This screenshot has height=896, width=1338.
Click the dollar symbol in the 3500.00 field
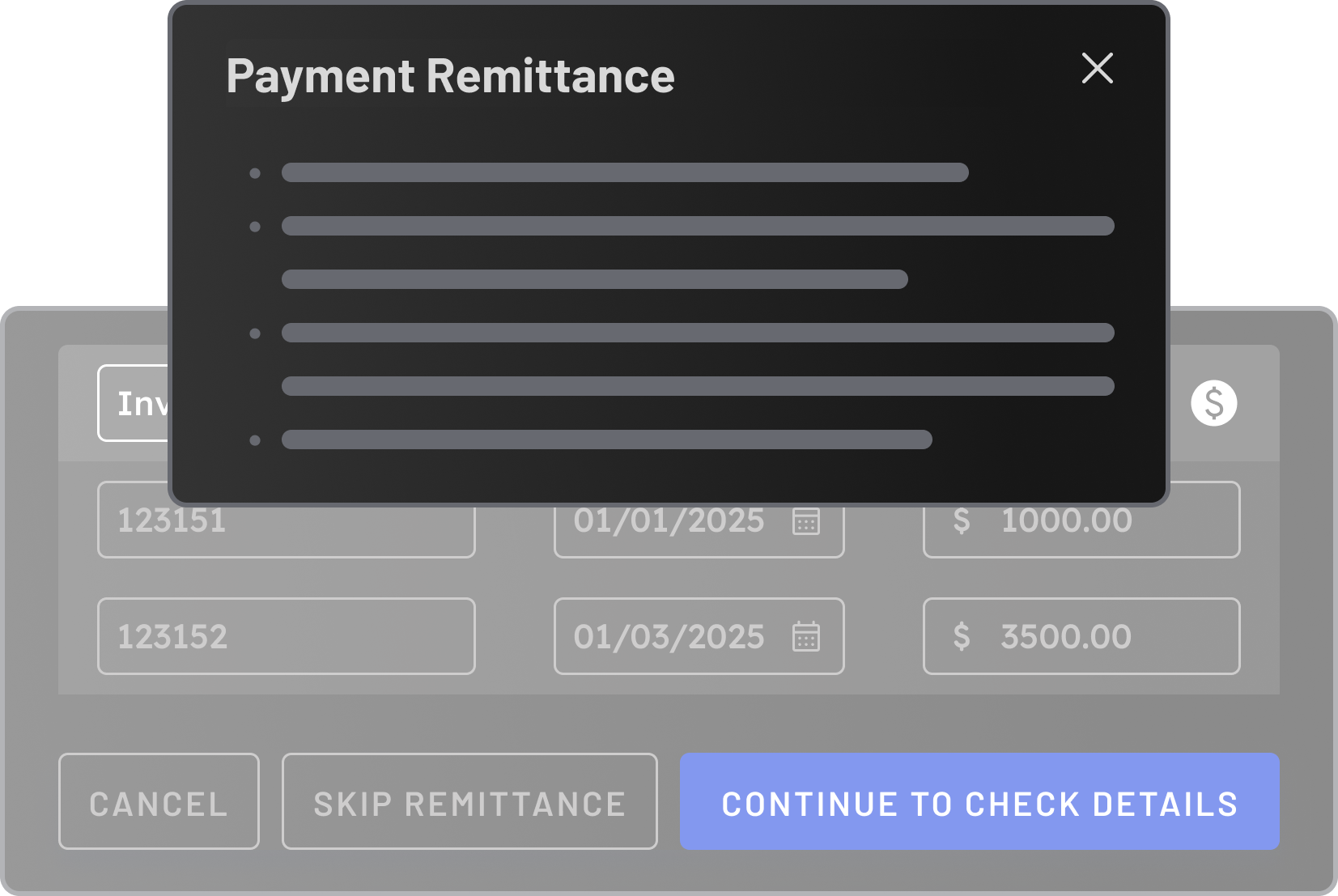(962, 638)
